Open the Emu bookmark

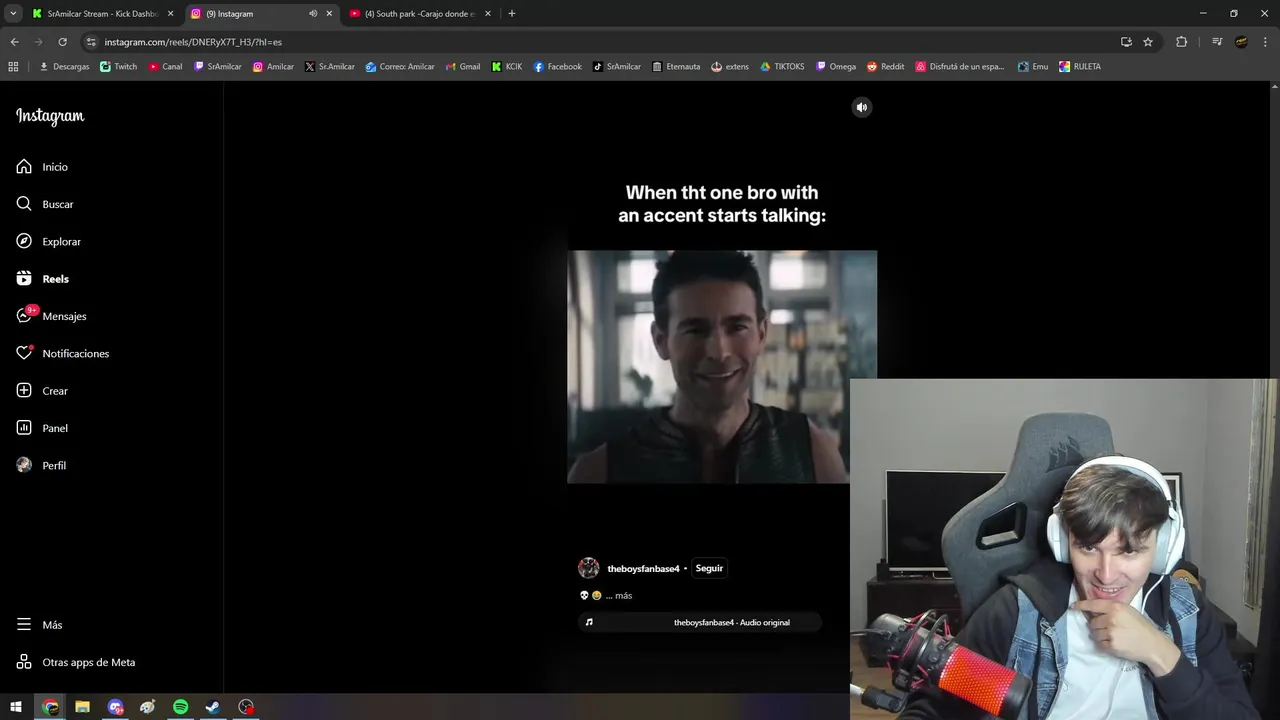(x=1033, y=67)
